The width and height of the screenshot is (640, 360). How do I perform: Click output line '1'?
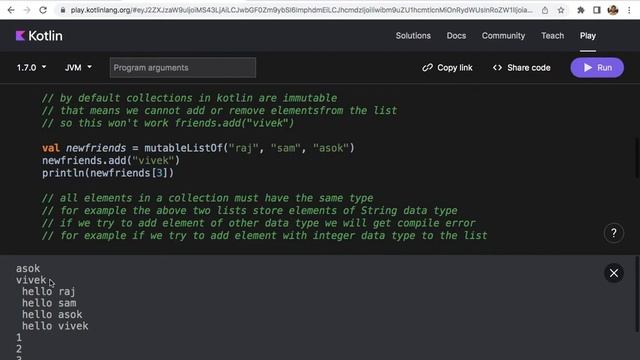pos(19,338)
